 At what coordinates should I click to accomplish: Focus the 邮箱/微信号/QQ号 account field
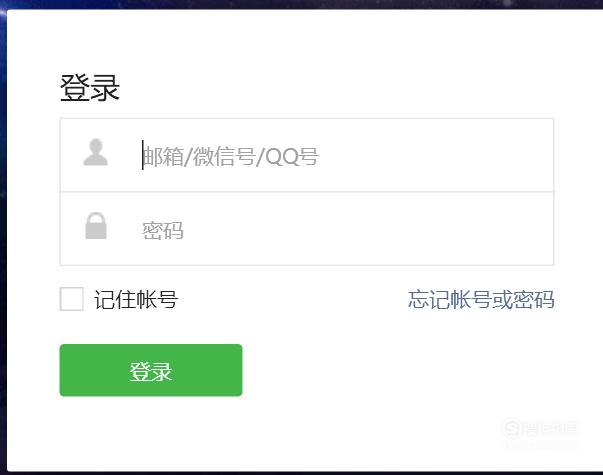click(x=307, y=155)
